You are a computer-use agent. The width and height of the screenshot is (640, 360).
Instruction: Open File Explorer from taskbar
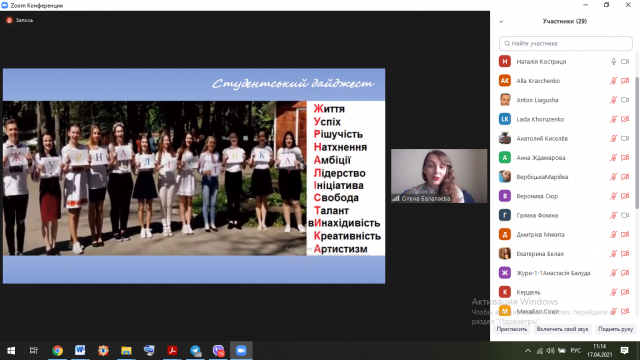126,351
